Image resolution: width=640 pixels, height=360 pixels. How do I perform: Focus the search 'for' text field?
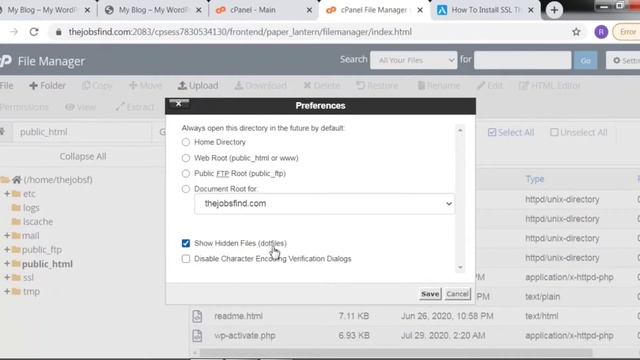pyautogui.click(x=522, y=60)
